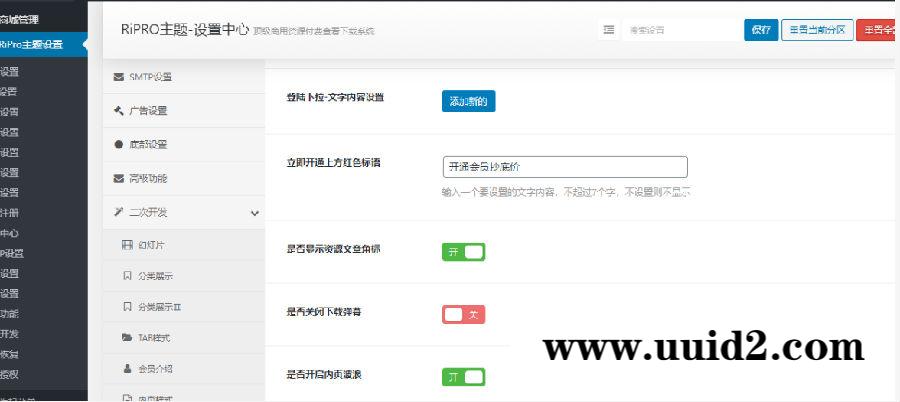Click the magic wand icon beside 二次开发
Screen dimensions: 900x402
(x=119, y=212)
